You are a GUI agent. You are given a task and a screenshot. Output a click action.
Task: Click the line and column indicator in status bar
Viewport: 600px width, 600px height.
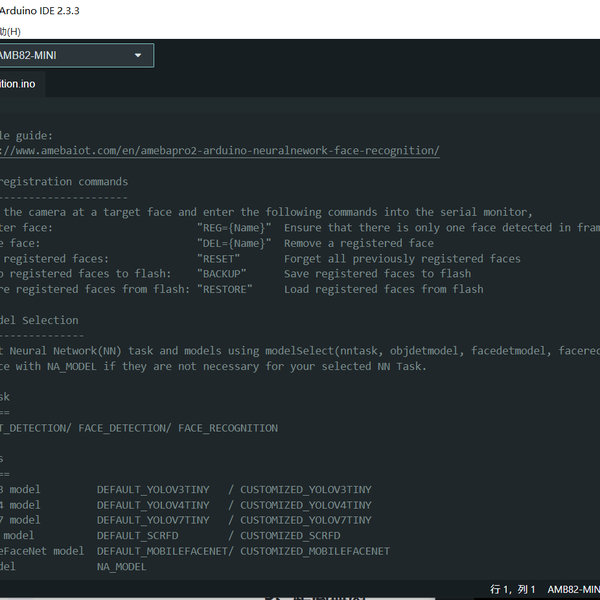point(513,589)
